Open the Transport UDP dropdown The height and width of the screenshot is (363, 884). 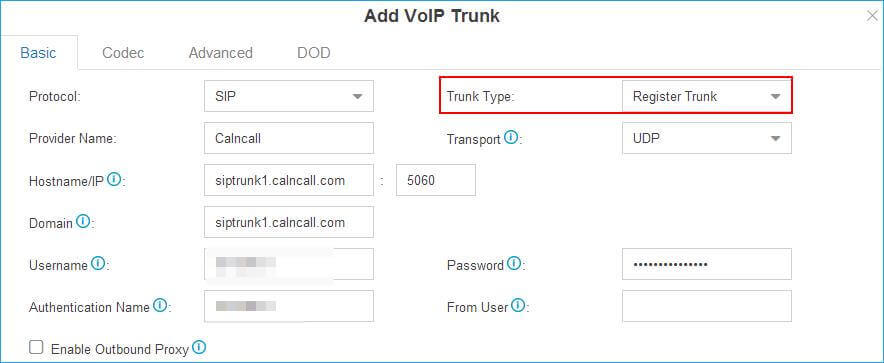tap(707, 138)
